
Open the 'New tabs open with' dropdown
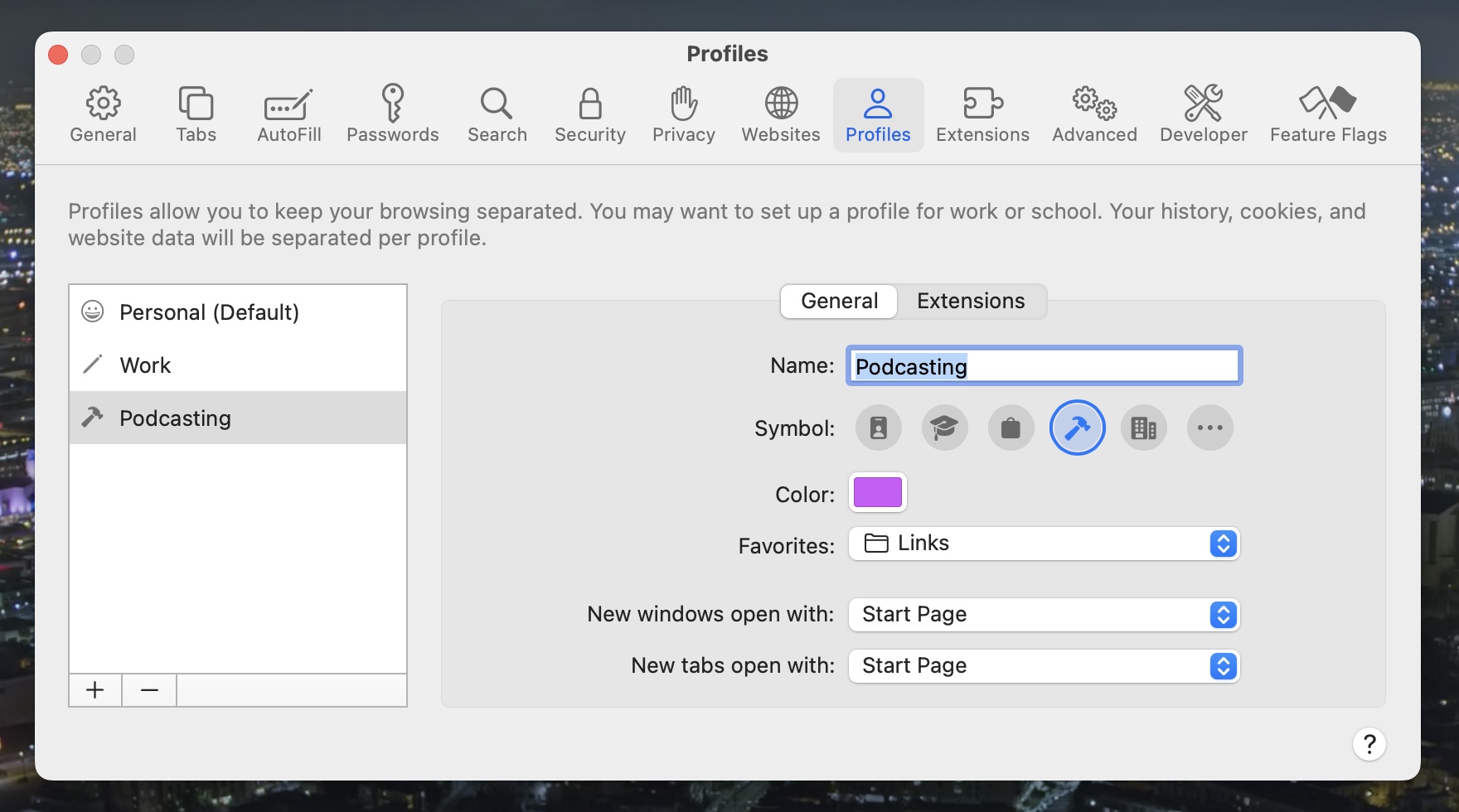[x=1044, y=666]
